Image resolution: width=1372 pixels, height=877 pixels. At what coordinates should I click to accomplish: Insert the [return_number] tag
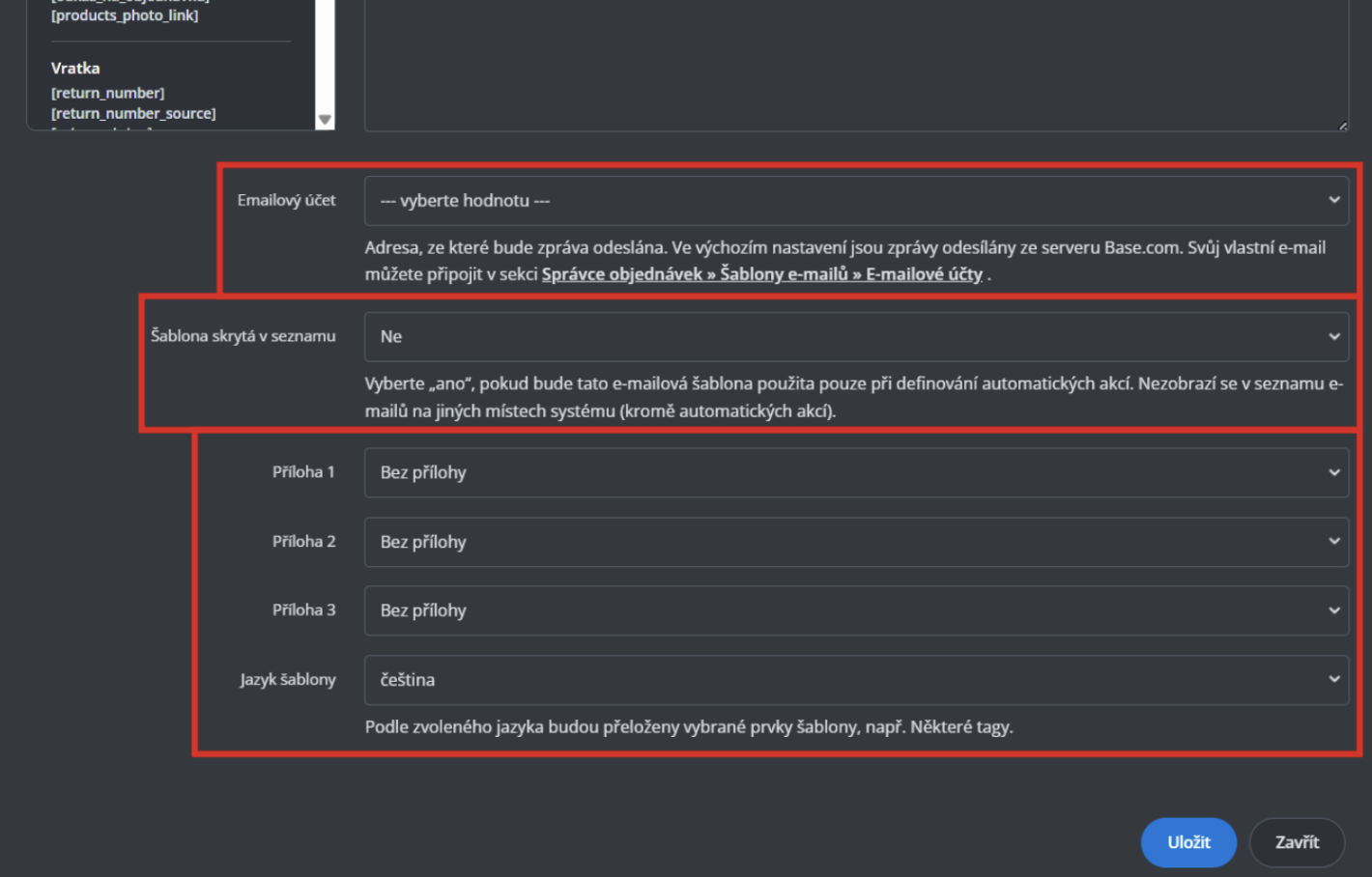tap(107, 93)
